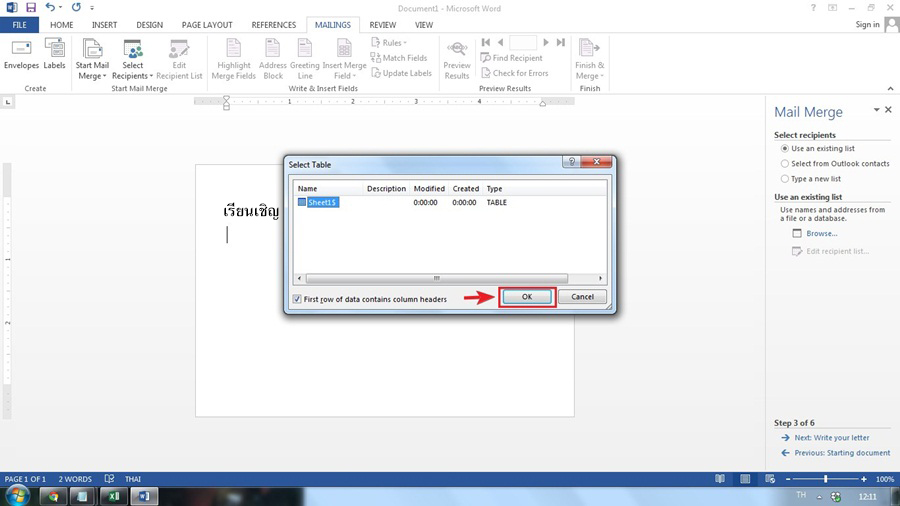900x506 pixels.
Task: Open the Rules dropdown
Action: [389, 42]
